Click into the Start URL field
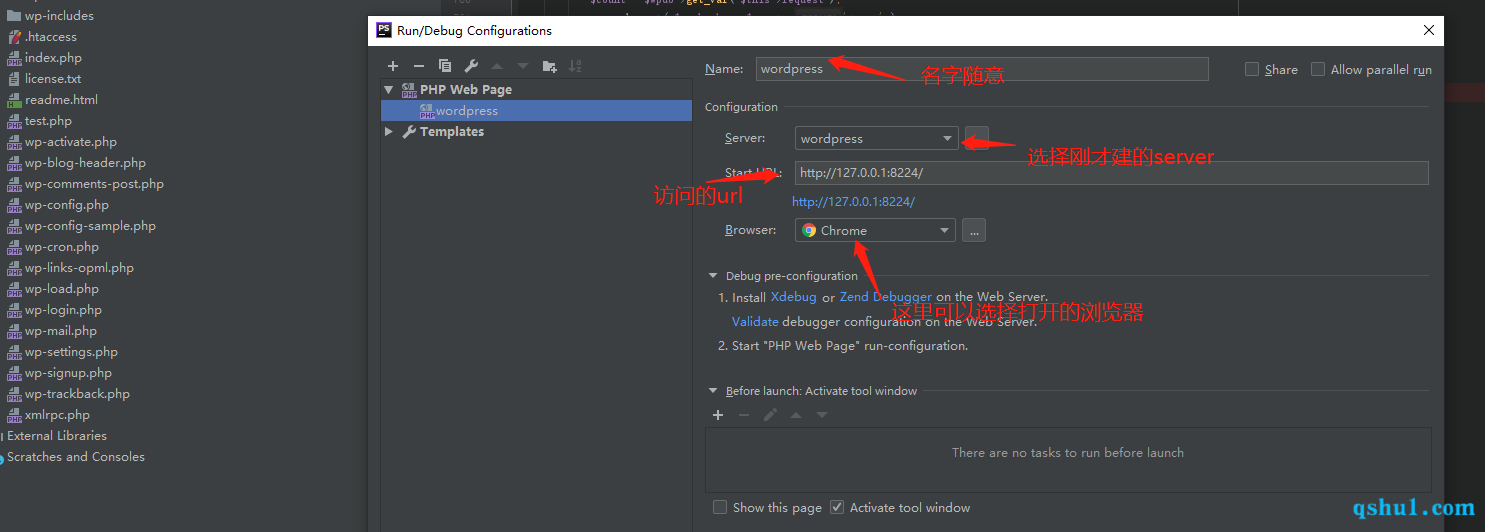1485x532 pixels. point(1112,173)
